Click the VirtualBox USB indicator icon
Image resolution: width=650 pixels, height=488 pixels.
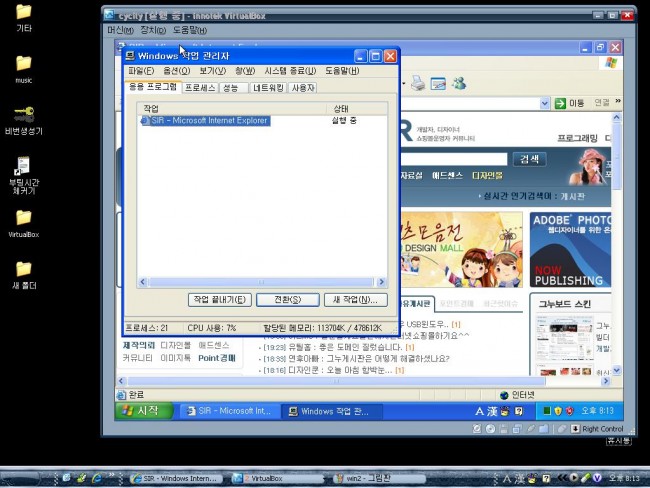click(531, 429)
